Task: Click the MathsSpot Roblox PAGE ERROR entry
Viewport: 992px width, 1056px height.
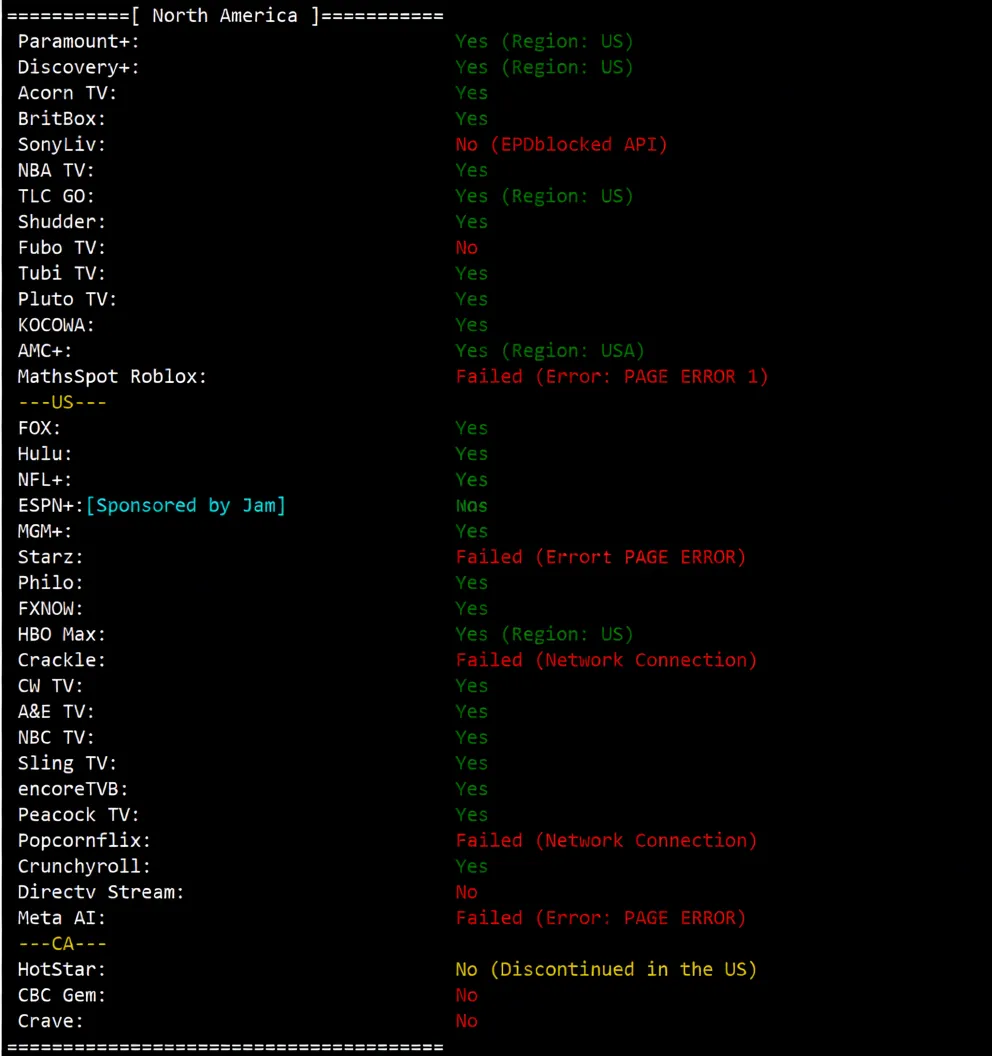Action: 612,376
